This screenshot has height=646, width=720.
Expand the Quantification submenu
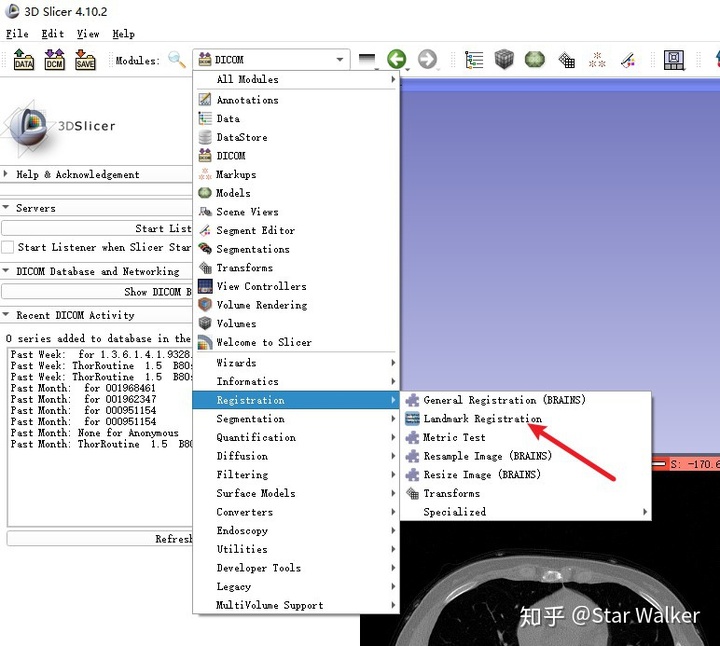click(296, 438)
